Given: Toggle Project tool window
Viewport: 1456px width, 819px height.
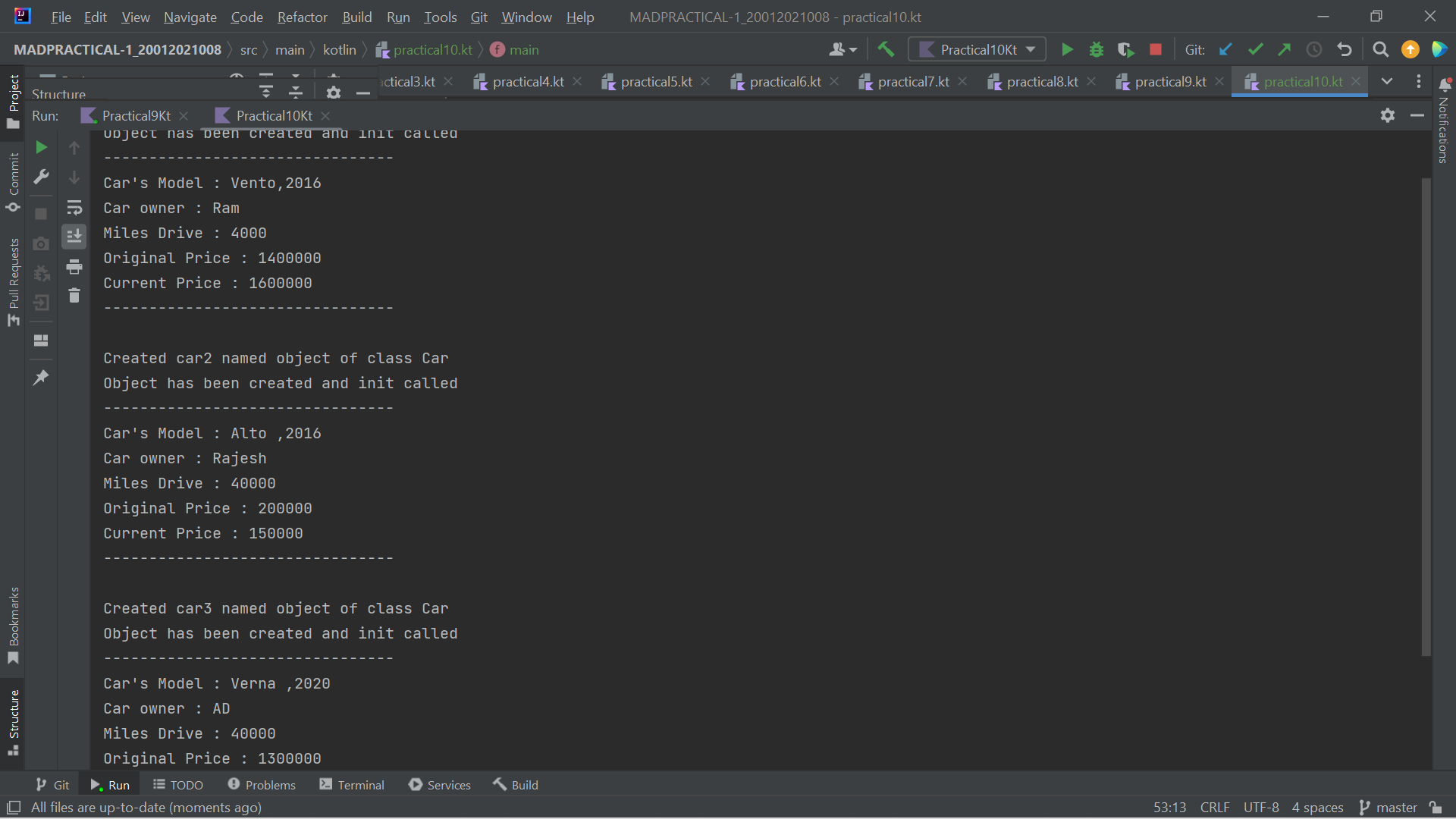Looking at the screenshot, I should 14,102.
